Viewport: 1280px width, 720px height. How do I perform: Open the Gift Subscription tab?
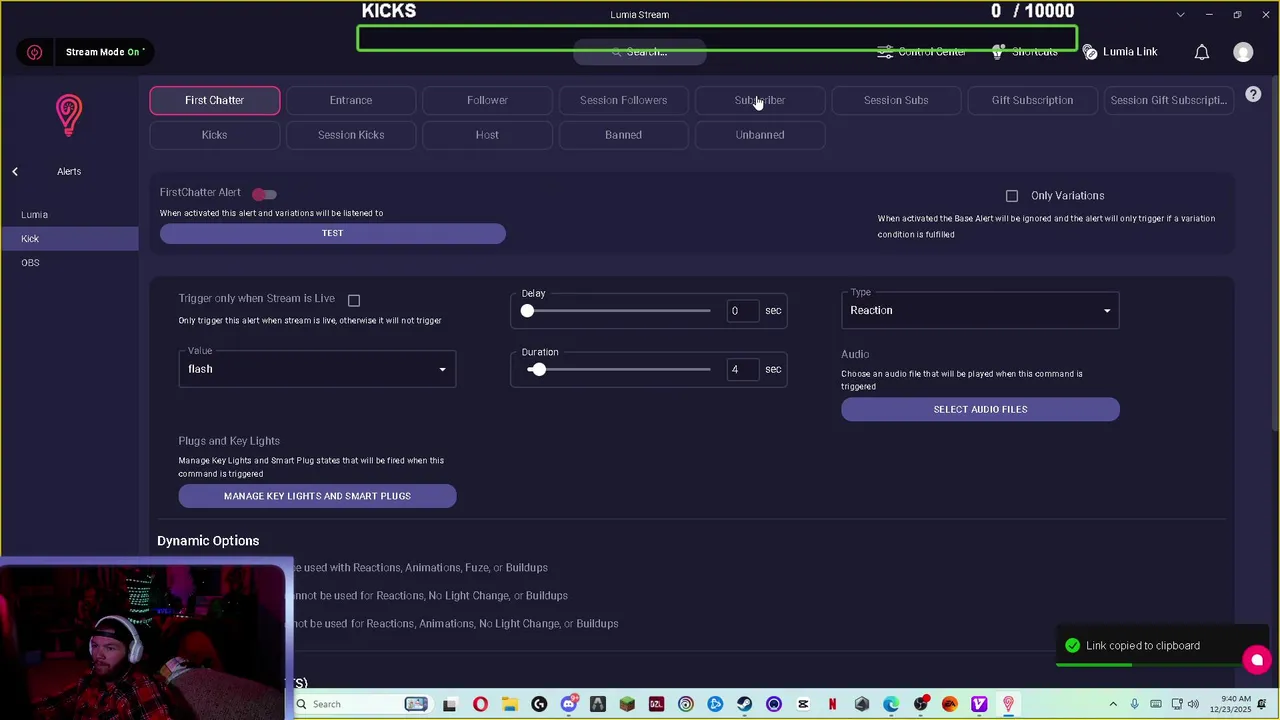pos(1032,100)
